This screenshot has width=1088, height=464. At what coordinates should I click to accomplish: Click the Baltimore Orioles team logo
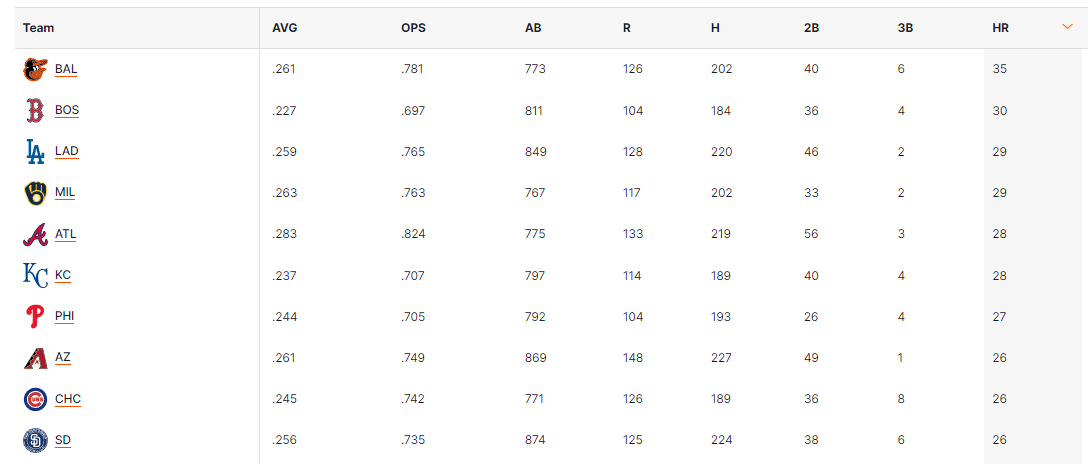pyautogui.click(x=35, y=69)
